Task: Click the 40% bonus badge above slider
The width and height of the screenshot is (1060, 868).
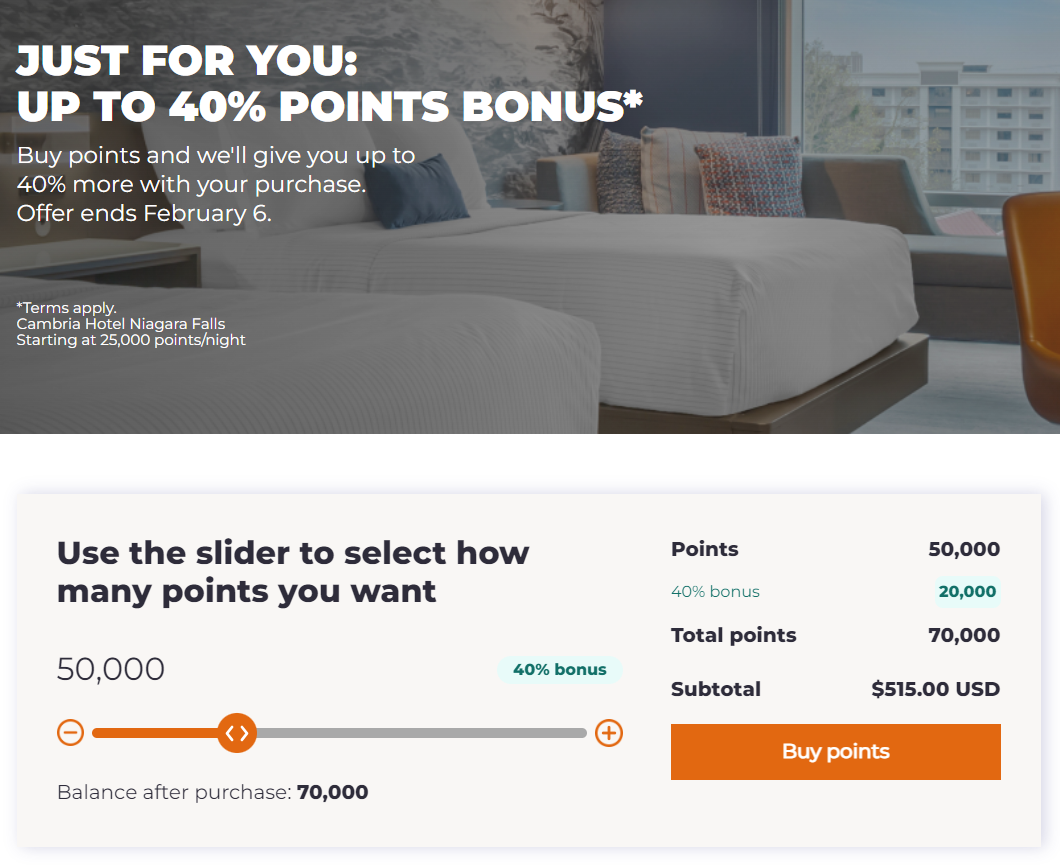Action: point(560,669)
